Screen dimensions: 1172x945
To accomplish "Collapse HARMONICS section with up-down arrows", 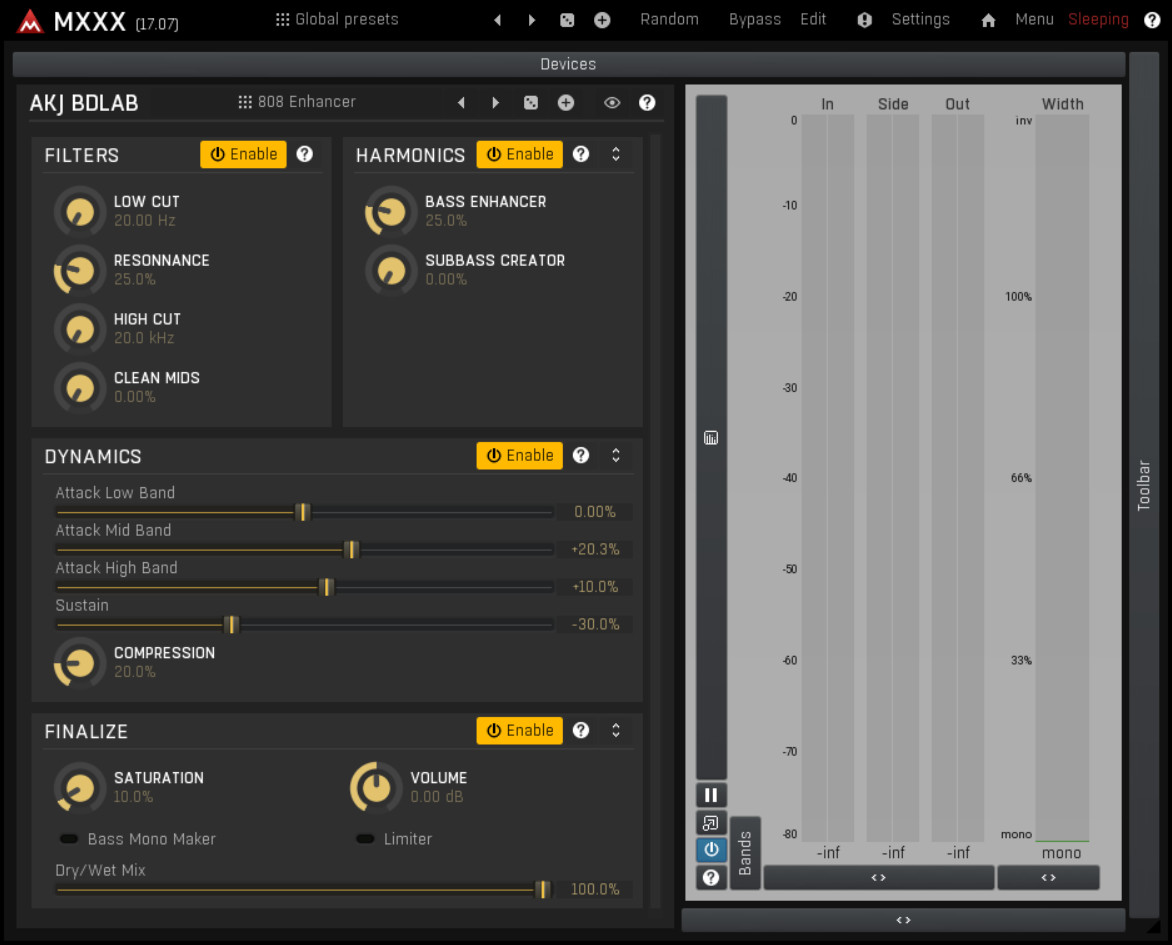I will [616, 154].
